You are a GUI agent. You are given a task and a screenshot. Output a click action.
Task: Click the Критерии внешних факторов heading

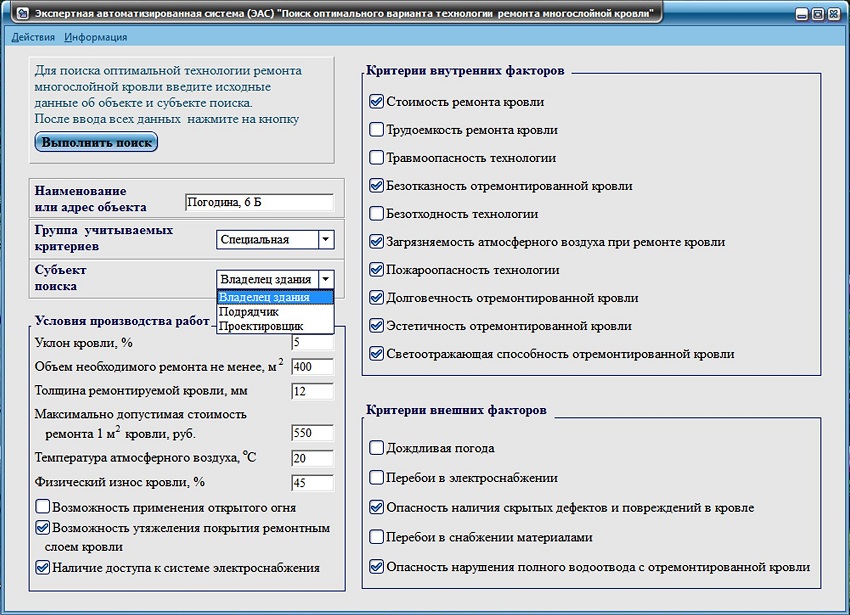click(456, 410)
